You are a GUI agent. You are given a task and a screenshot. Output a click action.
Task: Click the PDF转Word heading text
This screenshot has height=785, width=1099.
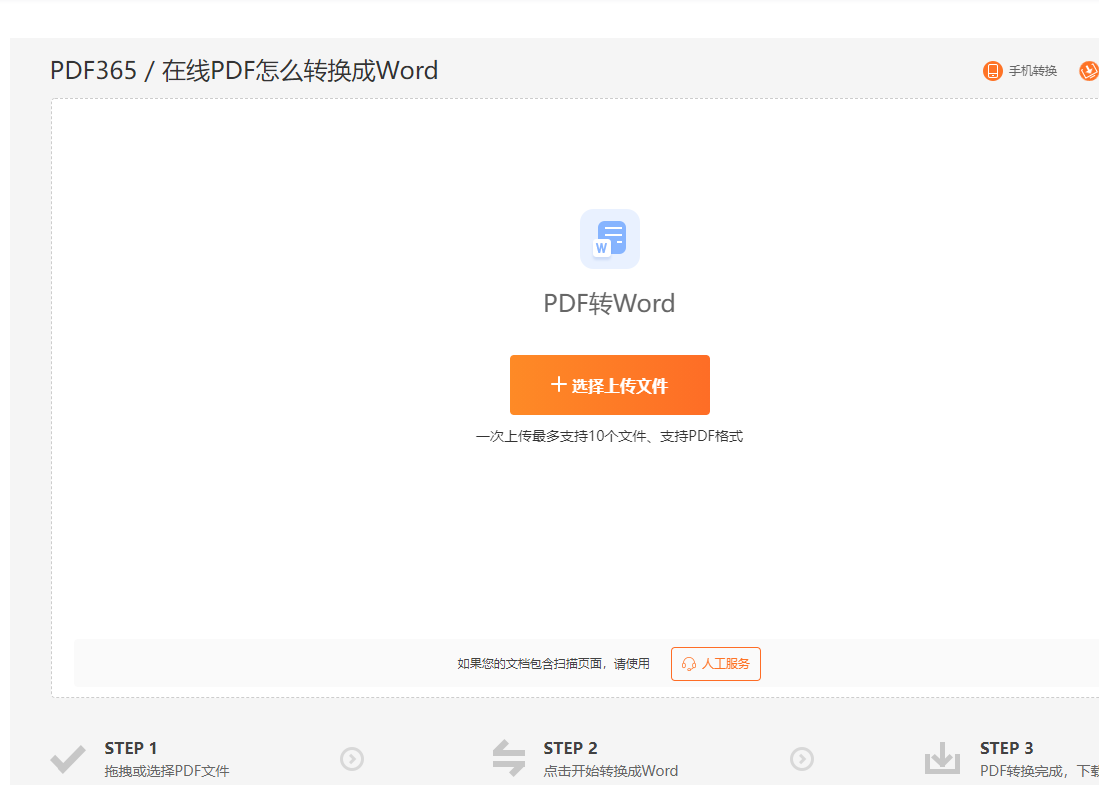(609, 303)
